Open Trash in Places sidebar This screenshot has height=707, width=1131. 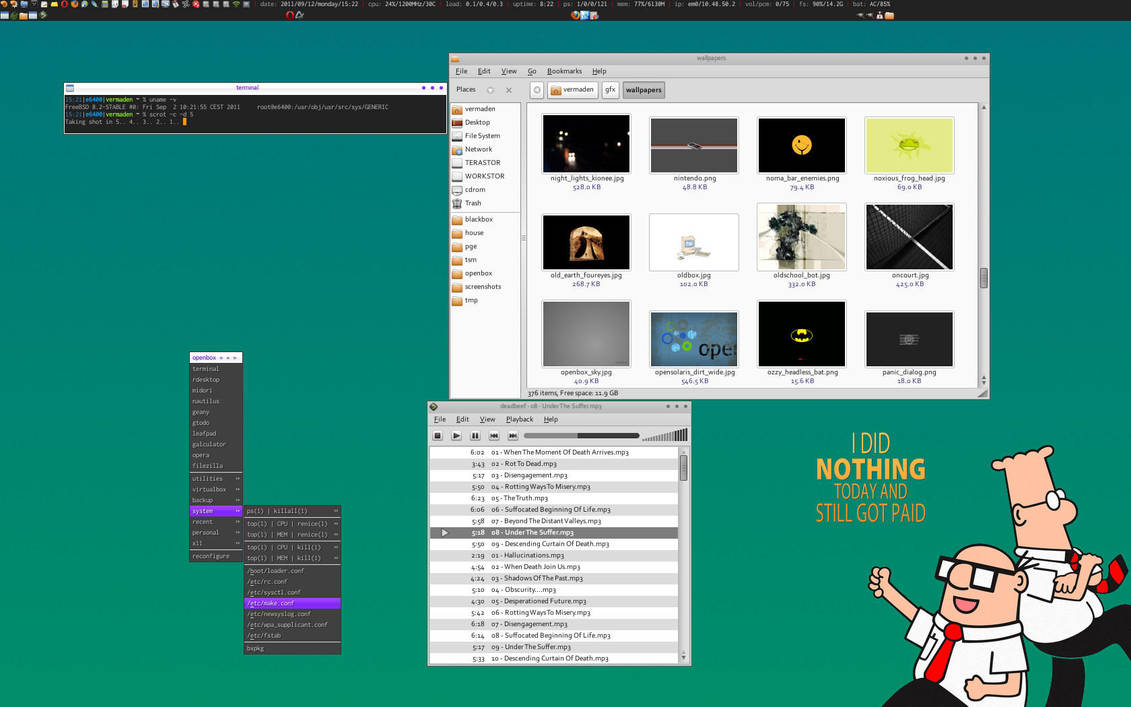[485, 203]
